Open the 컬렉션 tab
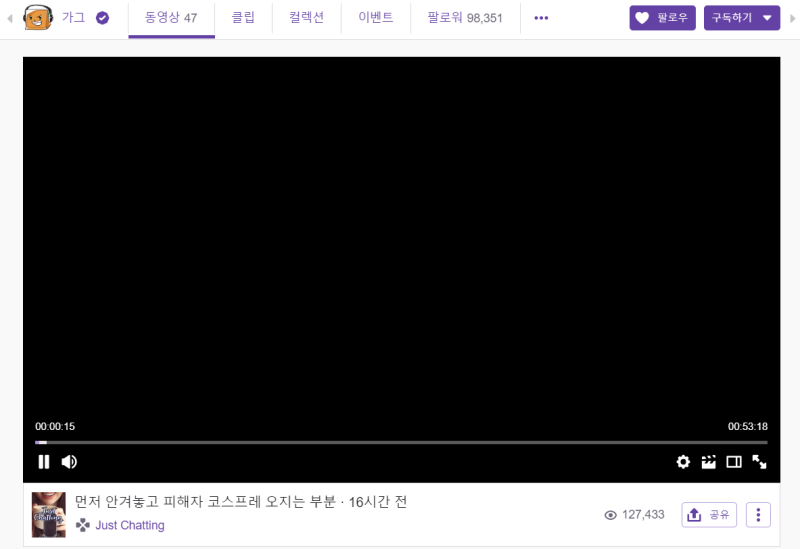Image resolution: width=800 pixels, height=549 pixels. coord(306,18)
